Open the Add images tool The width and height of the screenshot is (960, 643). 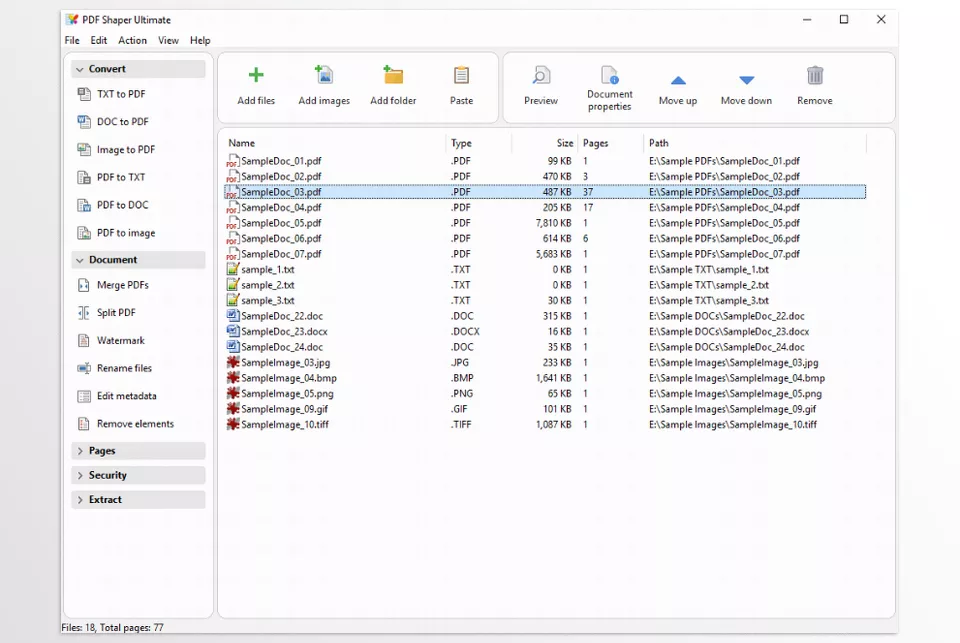pyautogui.click(x=324, y=76)
